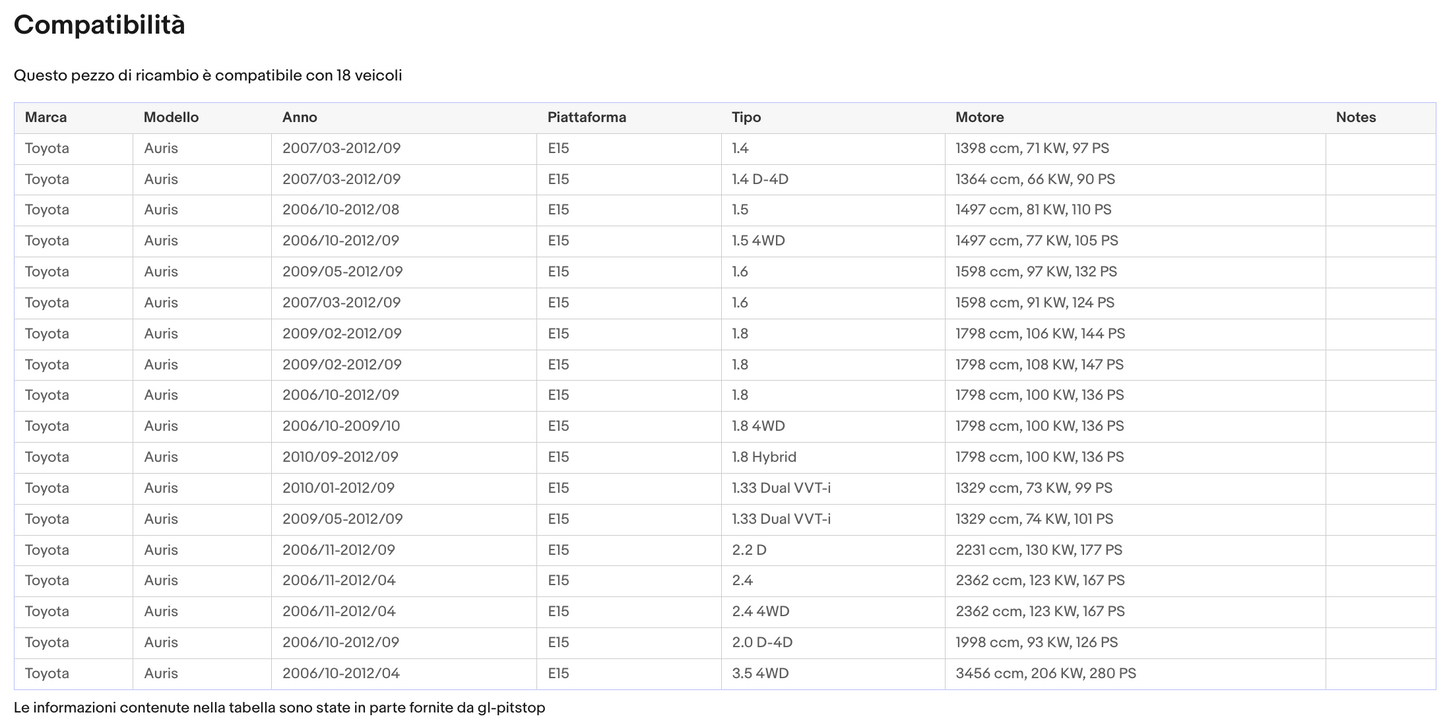Click the Compatibilità heading
This screenshot has width=1445, height=727.
[99, 25]
